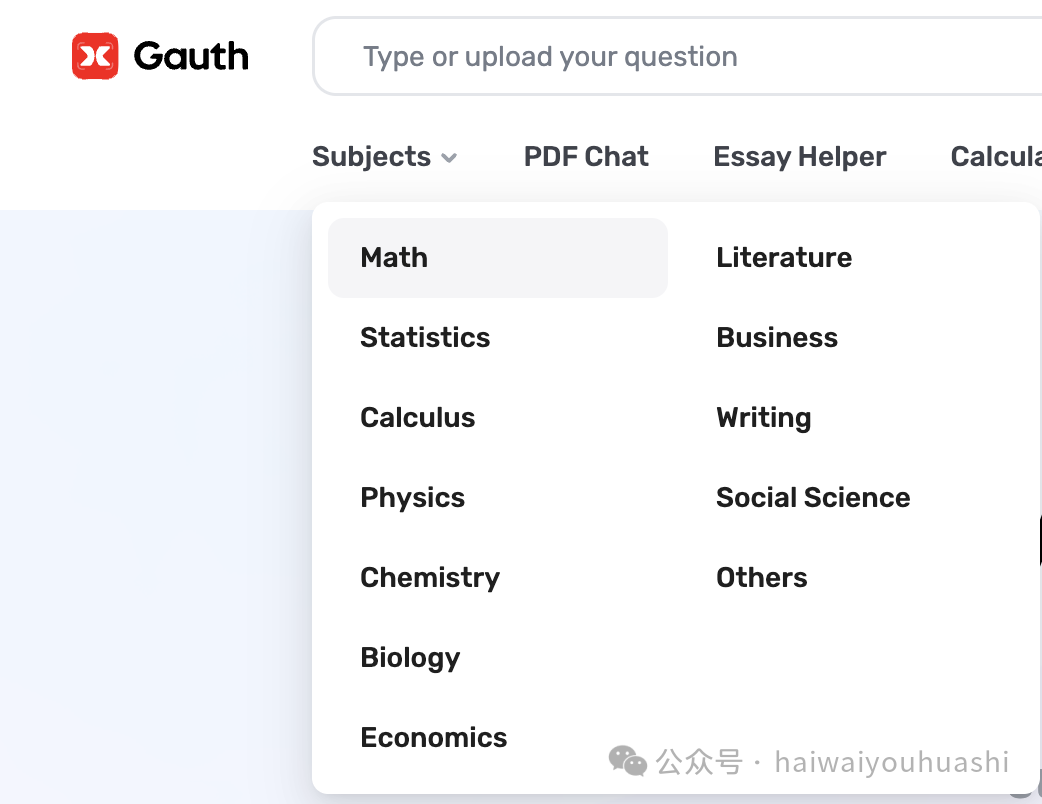
Task: Pick the Physics subject
Action: tap(498, 498)
